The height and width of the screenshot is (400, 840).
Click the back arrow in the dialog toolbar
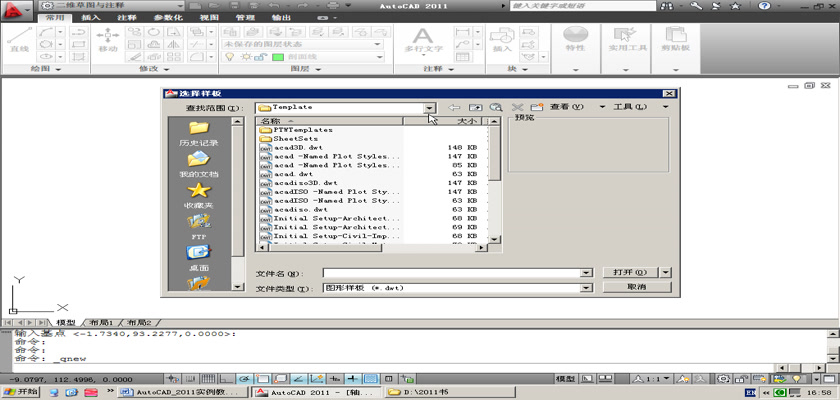click(x=454, y=107)
